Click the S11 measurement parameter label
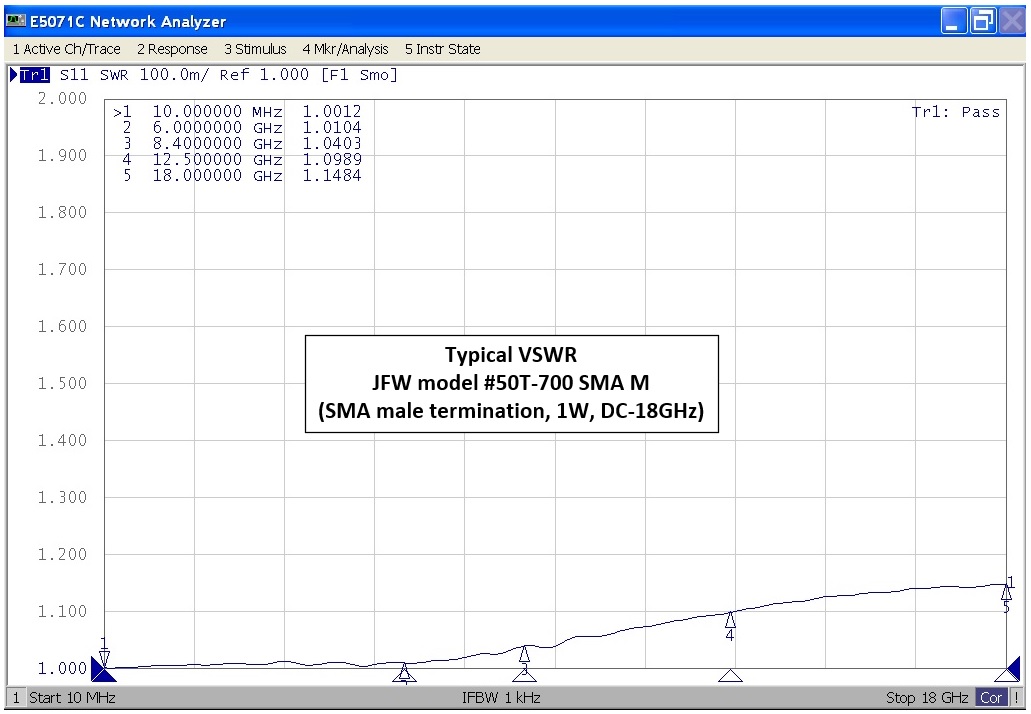 pos(74,75)
